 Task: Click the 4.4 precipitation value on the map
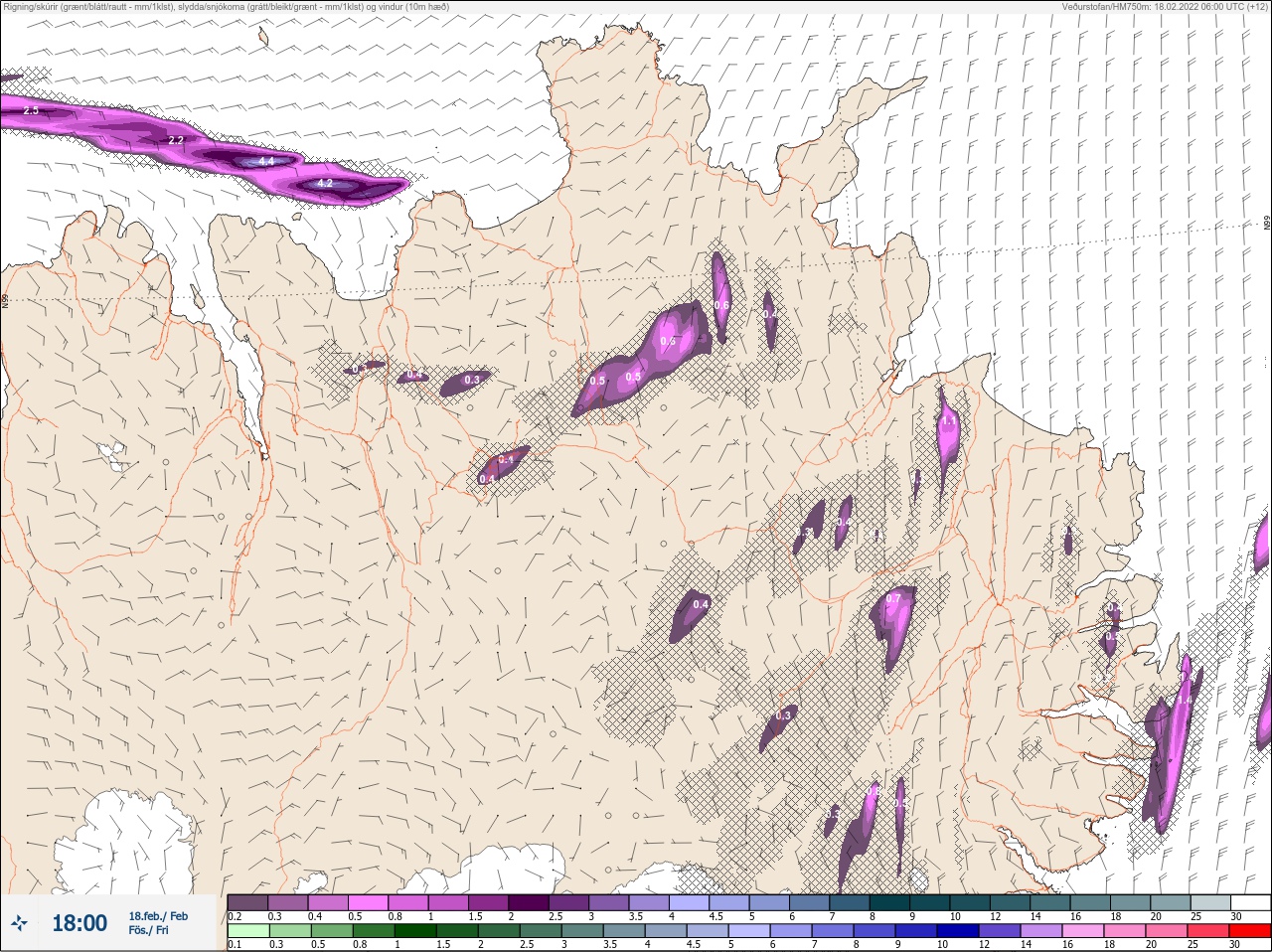point(266,161)
